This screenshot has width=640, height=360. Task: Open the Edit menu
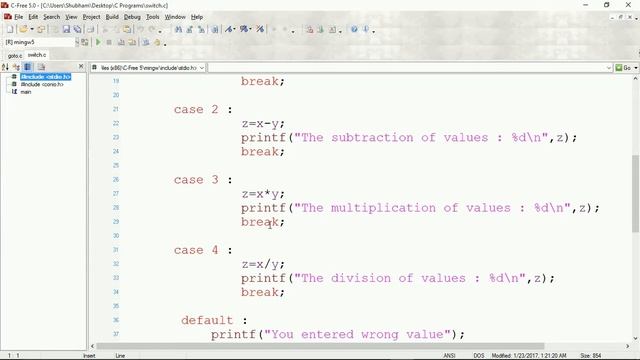point(33,17)
